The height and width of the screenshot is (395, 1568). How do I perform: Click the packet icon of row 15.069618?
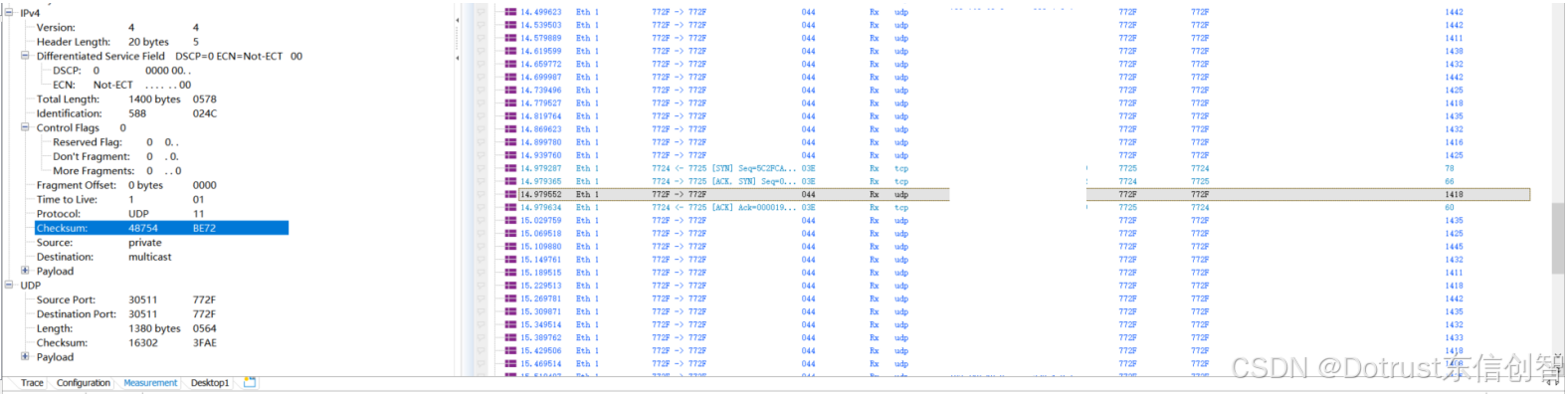pos(510,233)
